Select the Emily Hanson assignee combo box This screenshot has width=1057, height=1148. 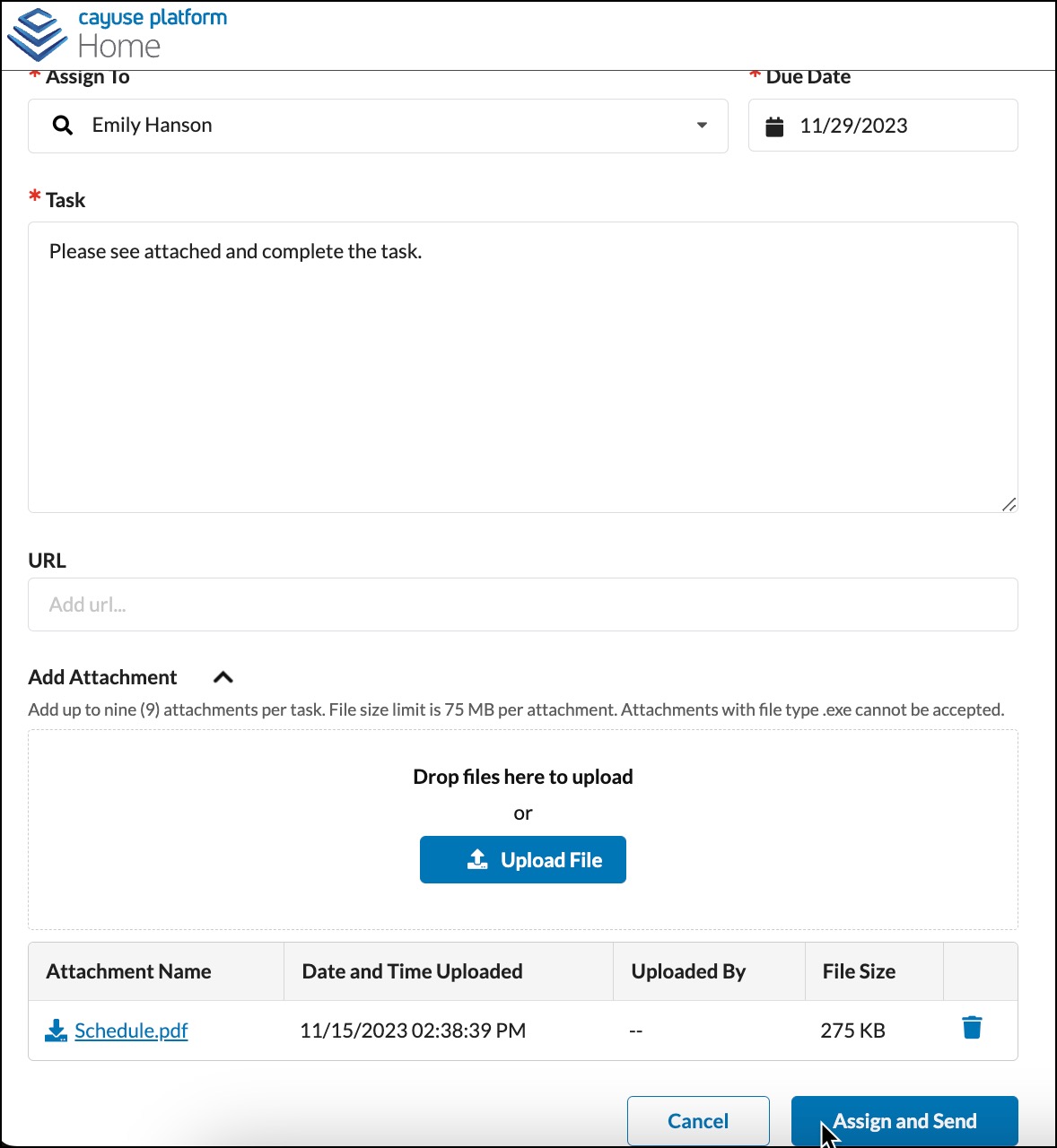[378, 126]
